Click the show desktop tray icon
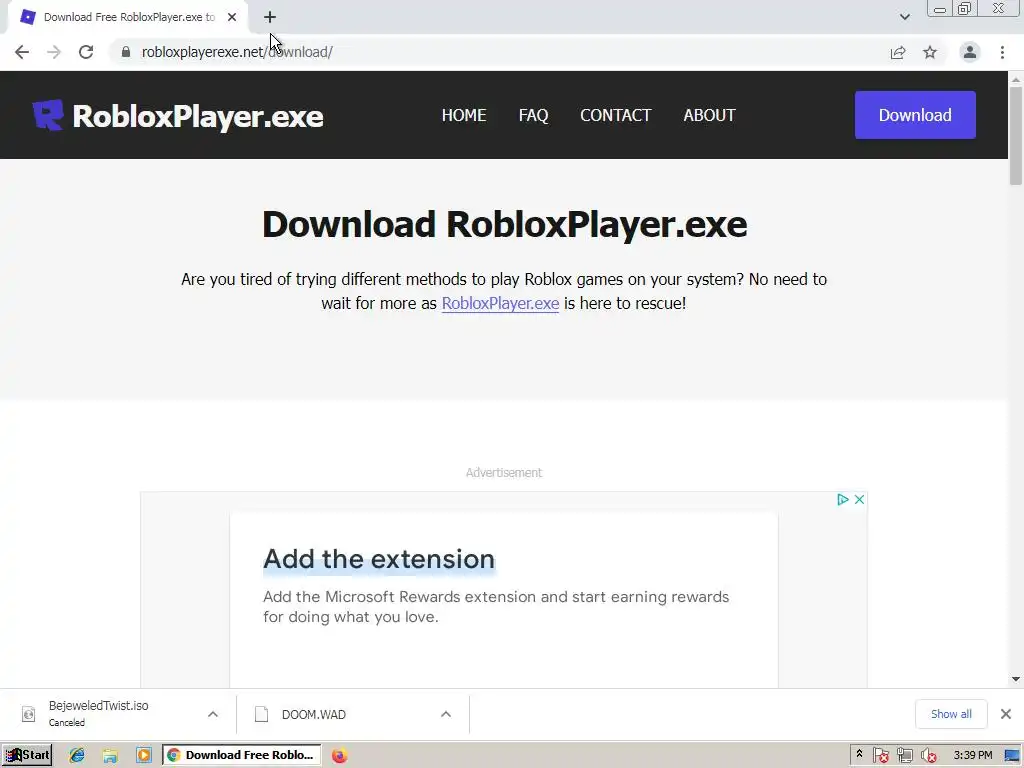 coord(1013,756)
